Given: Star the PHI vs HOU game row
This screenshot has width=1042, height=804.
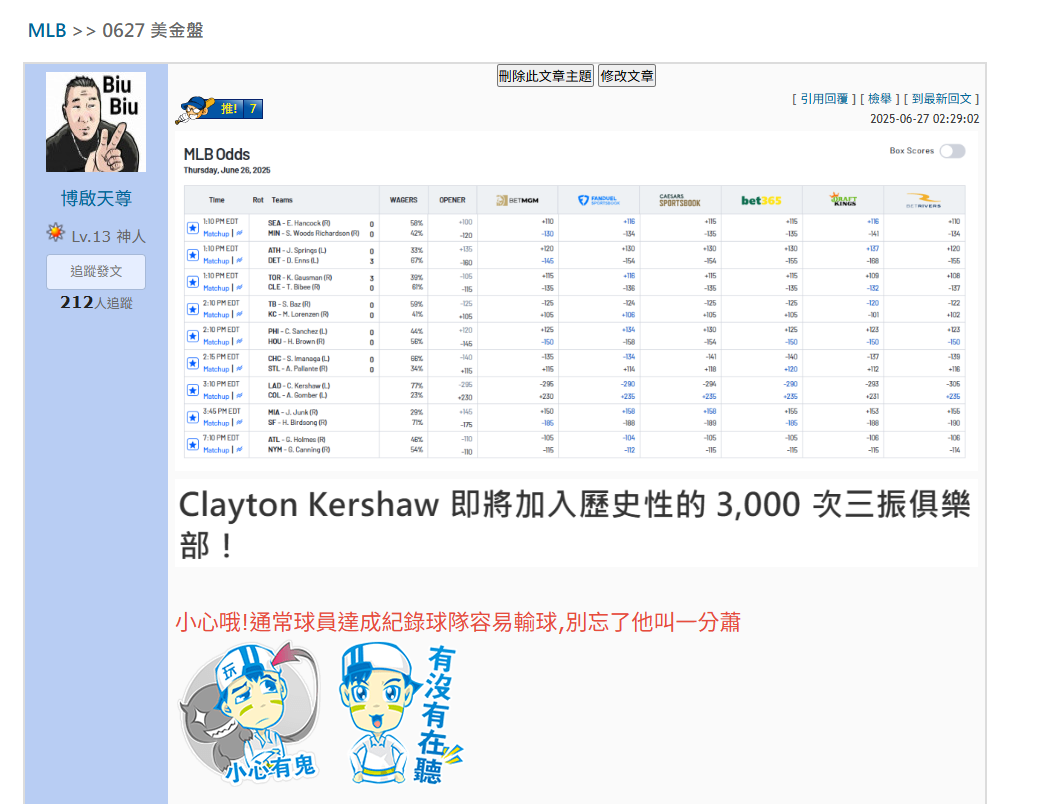Looking at the screenshot, I should (x=193, y=336).
